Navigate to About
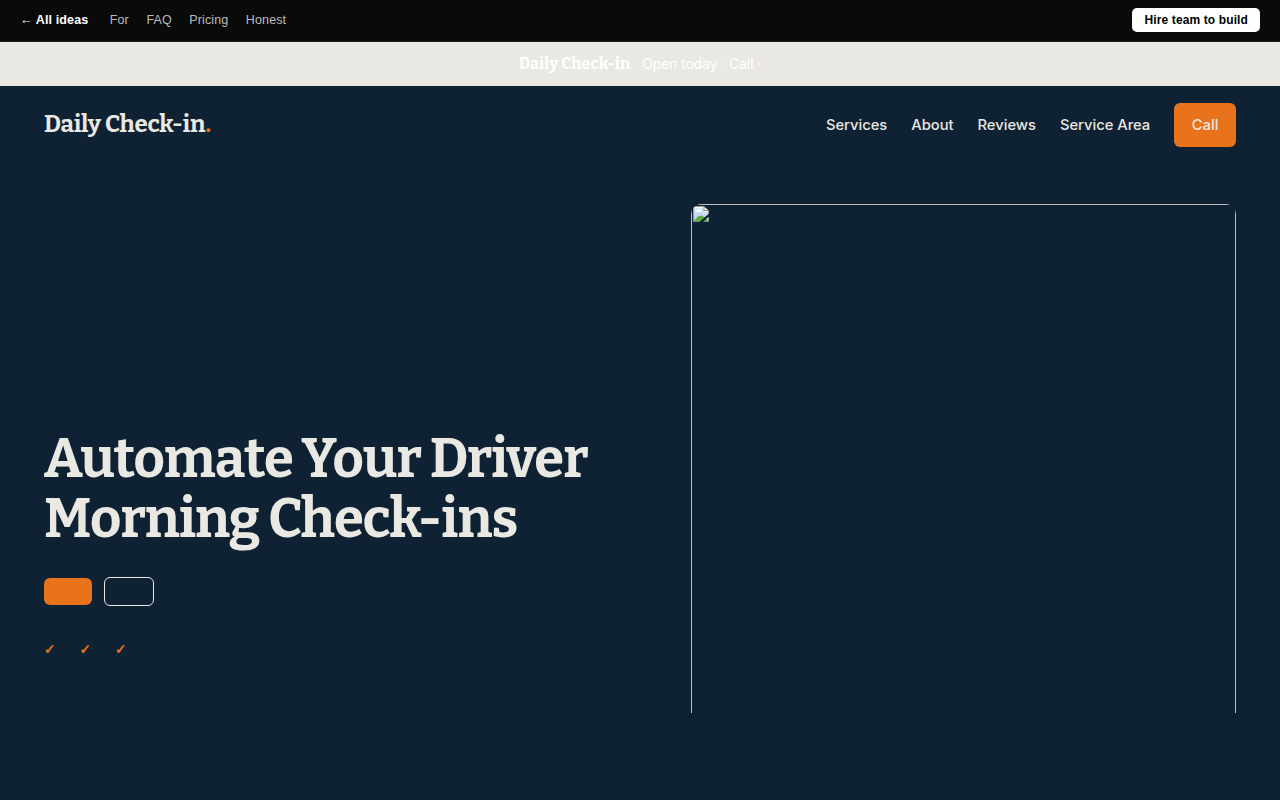The width and height of the screenshot is (1280, 800). click(932, 125)
